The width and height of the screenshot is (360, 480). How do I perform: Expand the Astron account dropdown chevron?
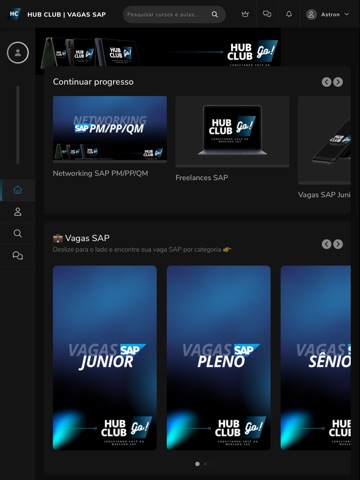click(x=347, y=14)
